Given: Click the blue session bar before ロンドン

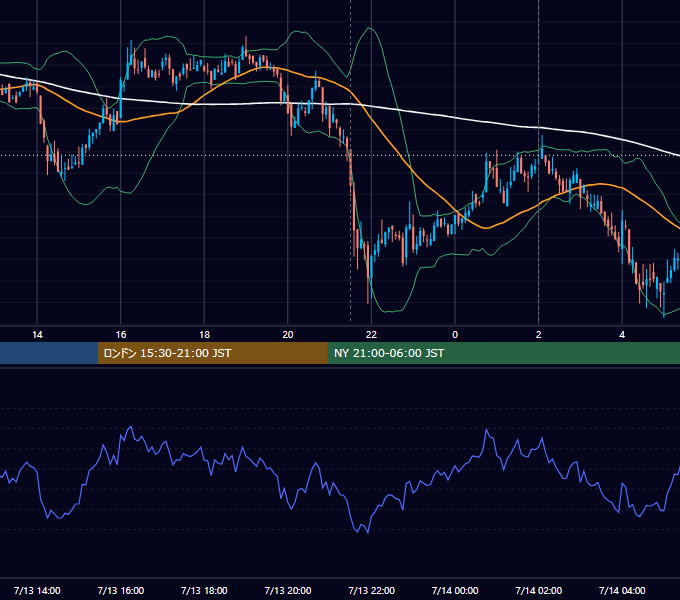Looking at the screenshot, I should point(49,353).
